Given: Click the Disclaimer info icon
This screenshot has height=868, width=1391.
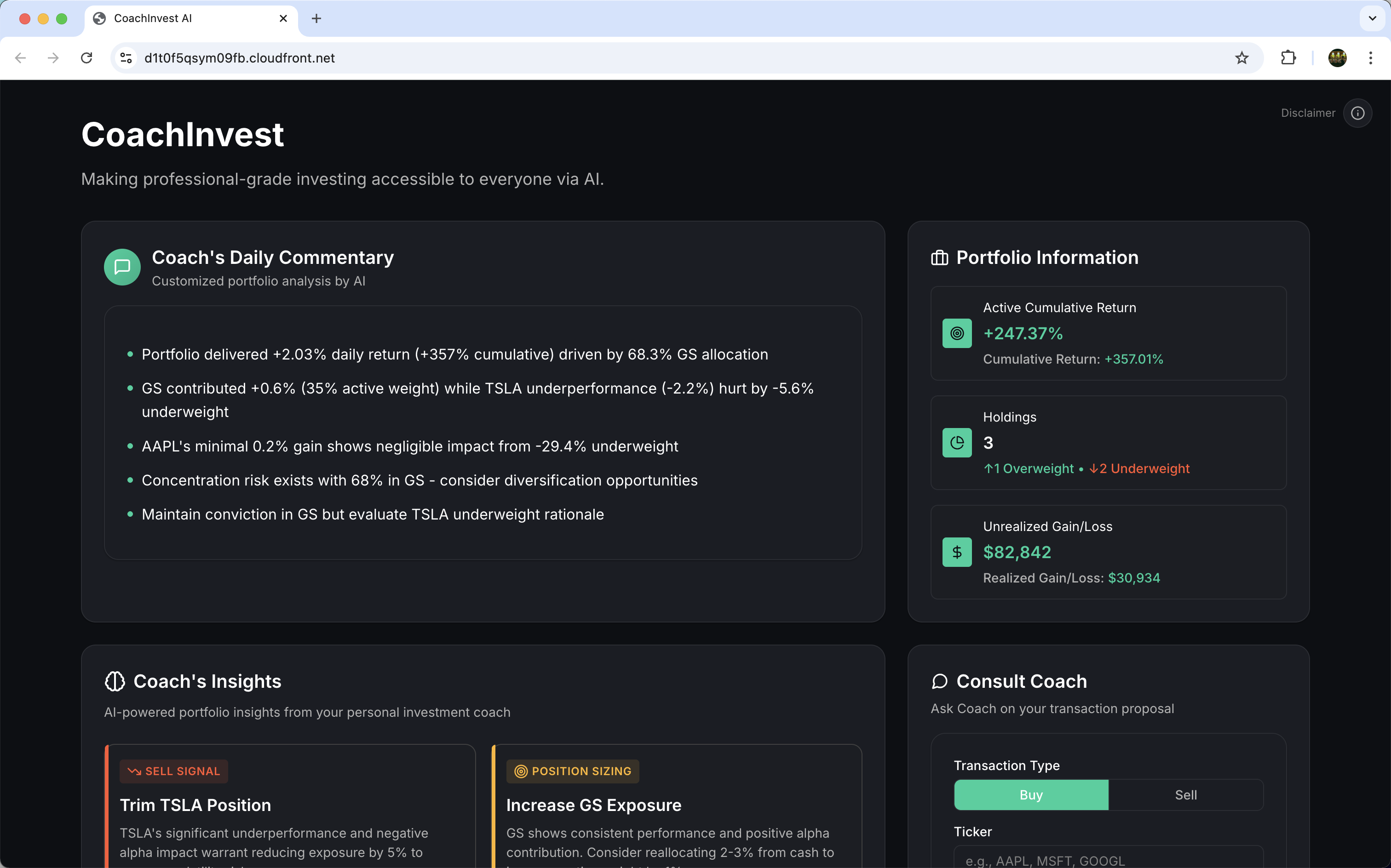Looking at the screenshot, I should [x=1357, y=113].
